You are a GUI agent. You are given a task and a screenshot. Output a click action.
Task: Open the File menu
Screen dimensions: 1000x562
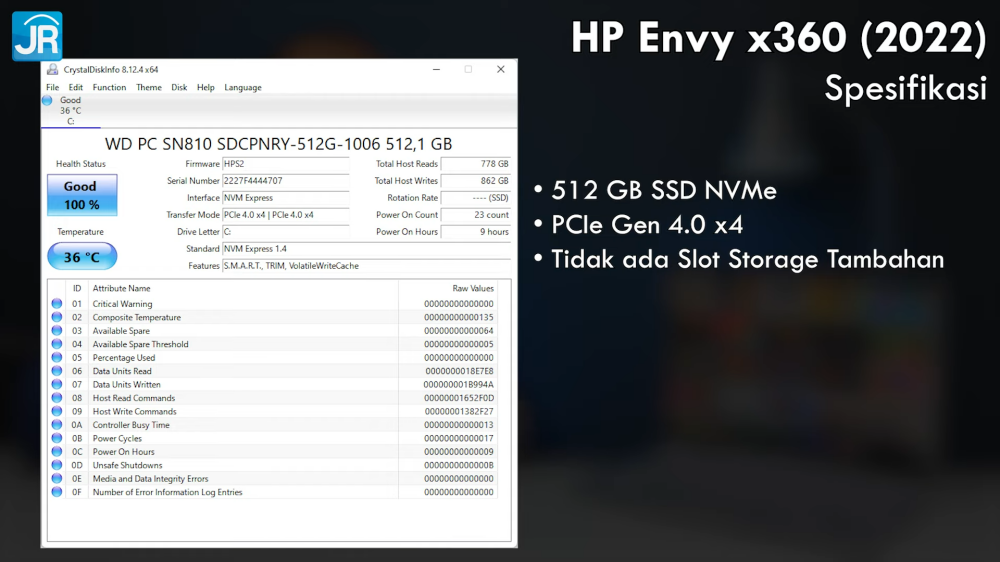(x=52, y=88)
